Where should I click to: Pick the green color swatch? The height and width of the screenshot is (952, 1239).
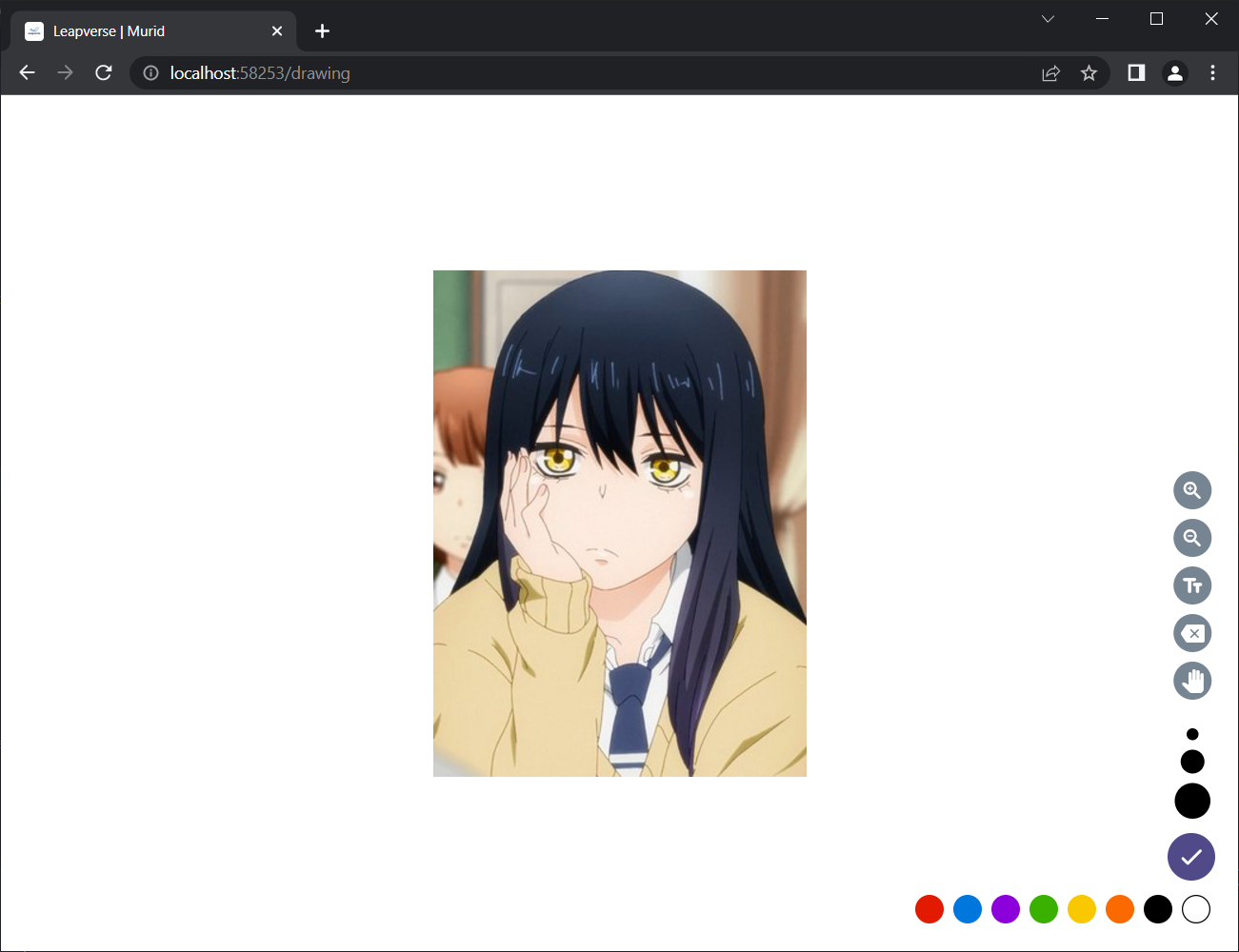[x=1044, y=909]
